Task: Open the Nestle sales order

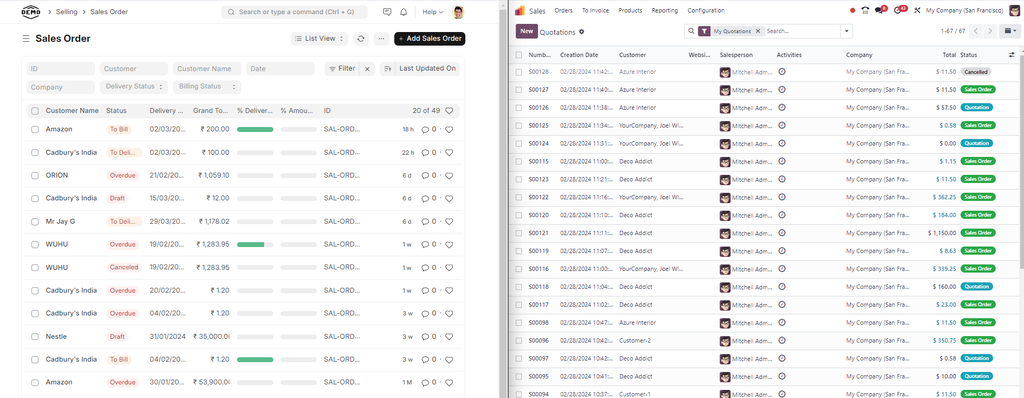Action: point(56,337)
